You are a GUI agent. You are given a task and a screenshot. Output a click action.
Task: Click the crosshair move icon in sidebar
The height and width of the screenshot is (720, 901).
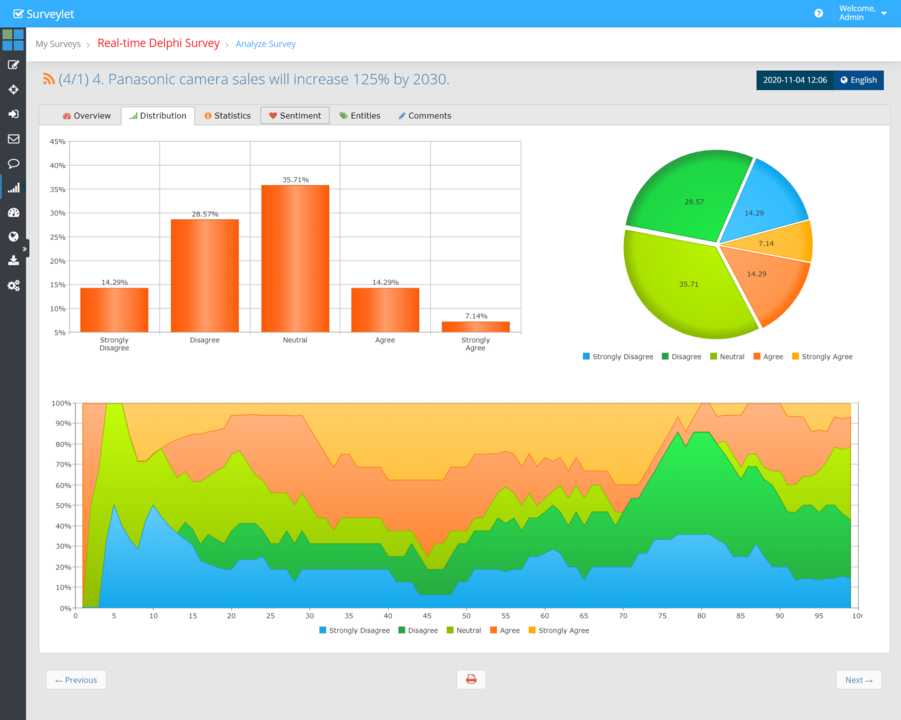click(13, 90)
